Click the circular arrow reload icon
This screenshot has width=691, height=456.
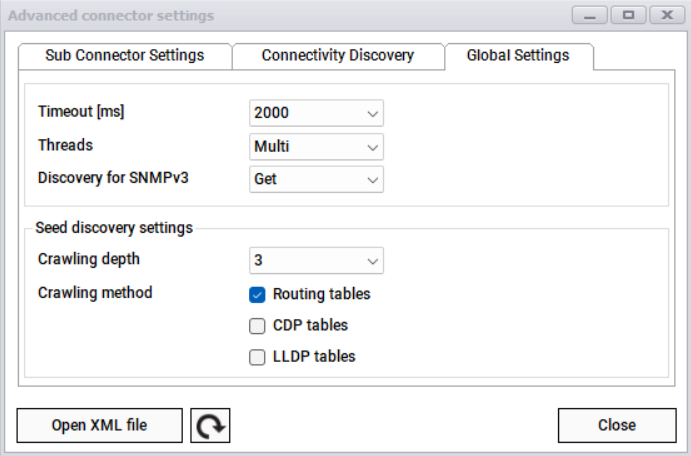point(210,426)
